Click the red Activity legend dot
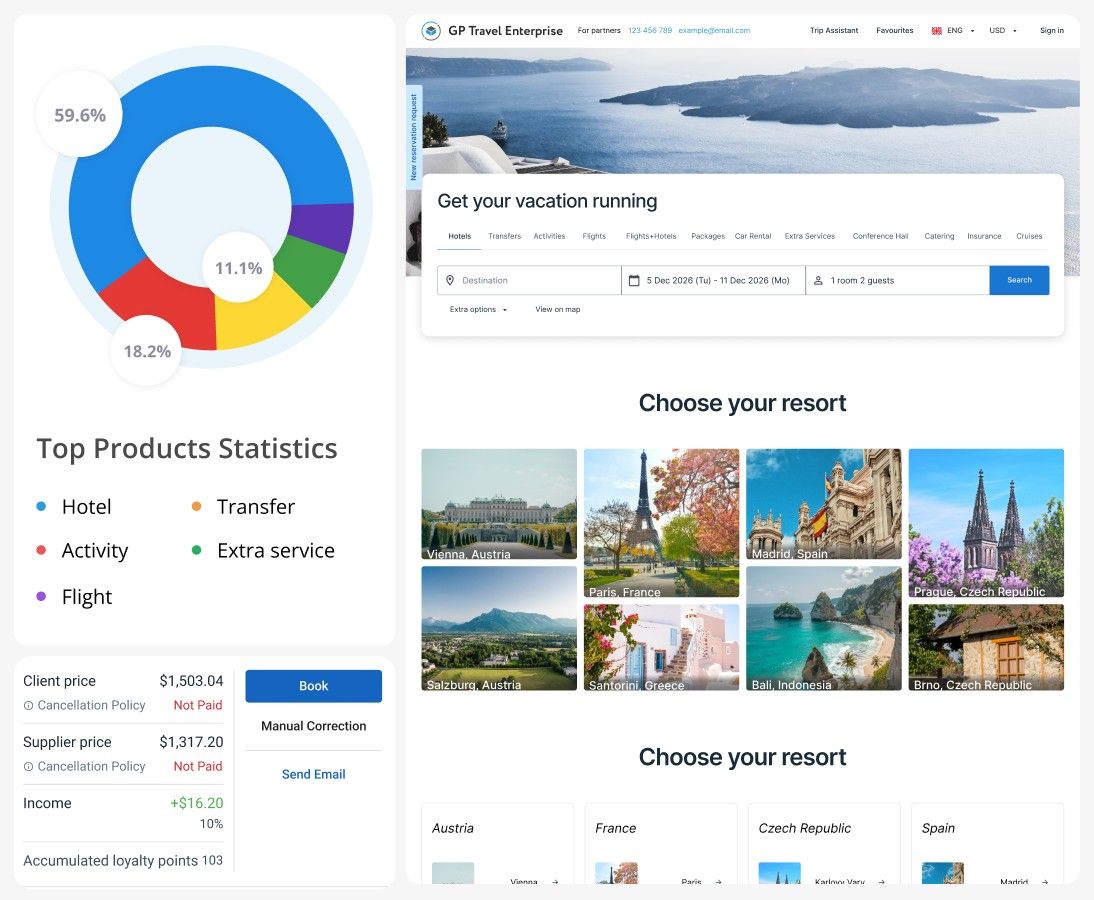The height and width of the screenshot is (900, 1094). (x=41, y=550)
